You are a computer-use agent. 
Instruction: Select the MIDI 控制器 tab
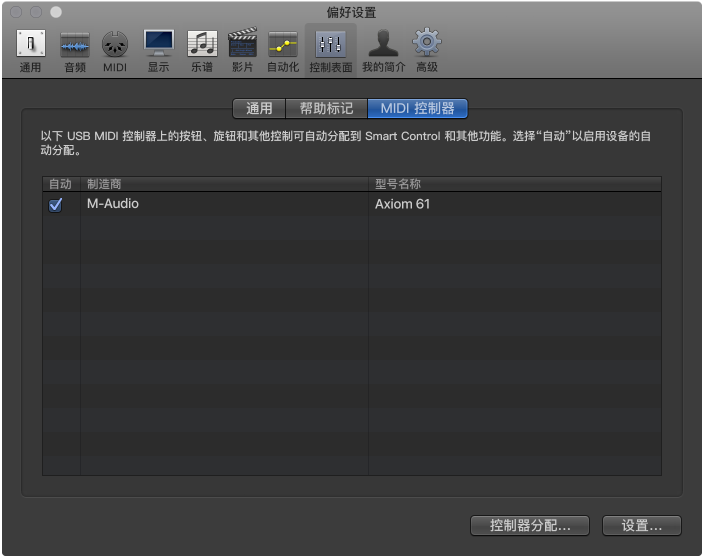[417, 108]
